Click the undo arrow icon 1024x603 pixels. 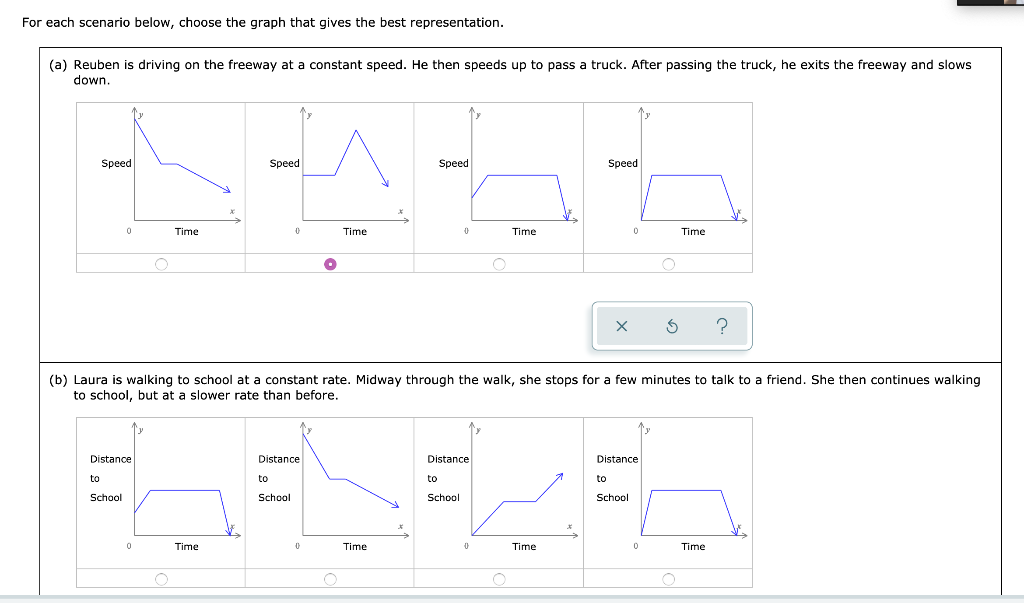tap(670, 327)
